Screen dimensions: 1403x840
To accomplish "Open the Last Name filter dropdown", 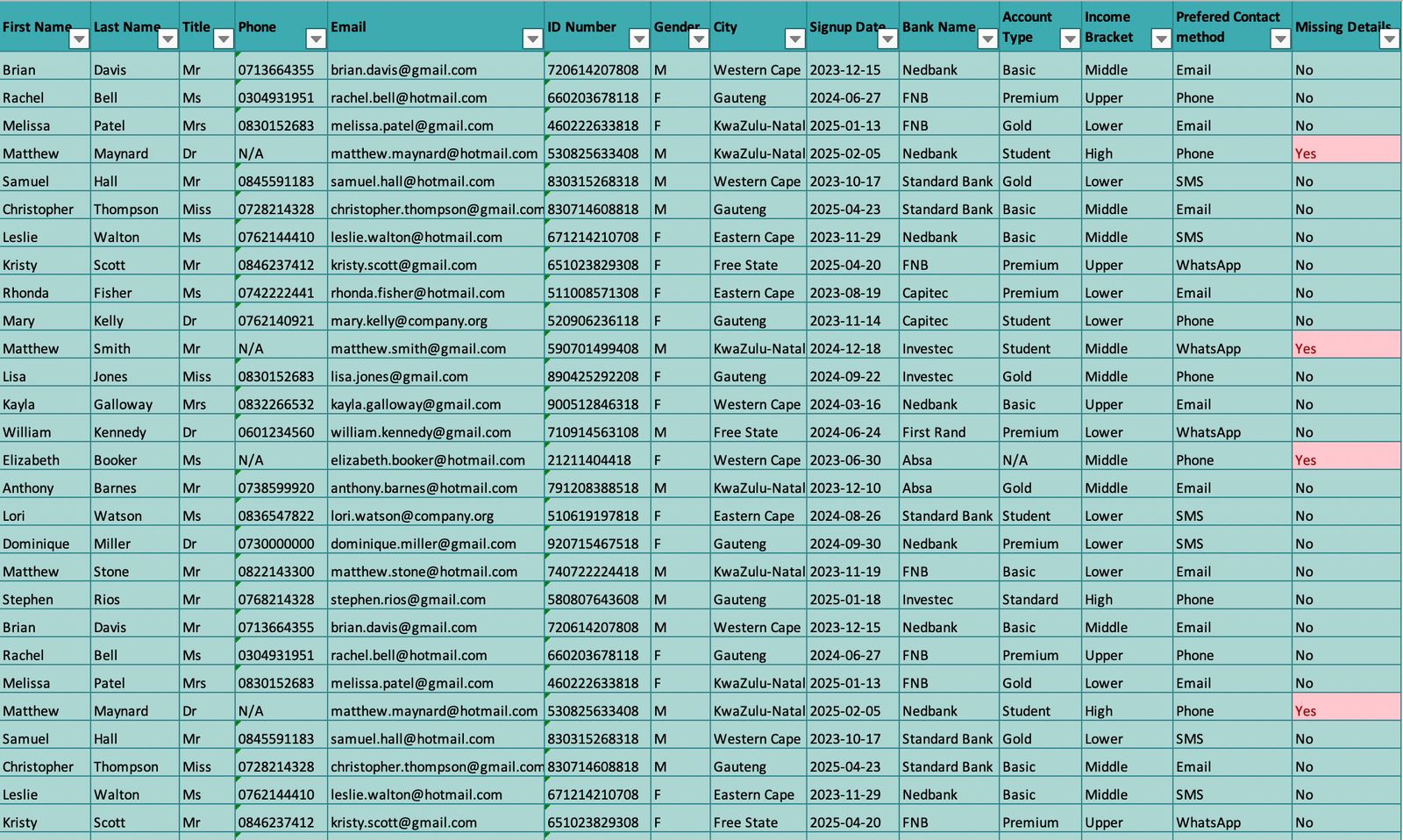I will [167, 39].
